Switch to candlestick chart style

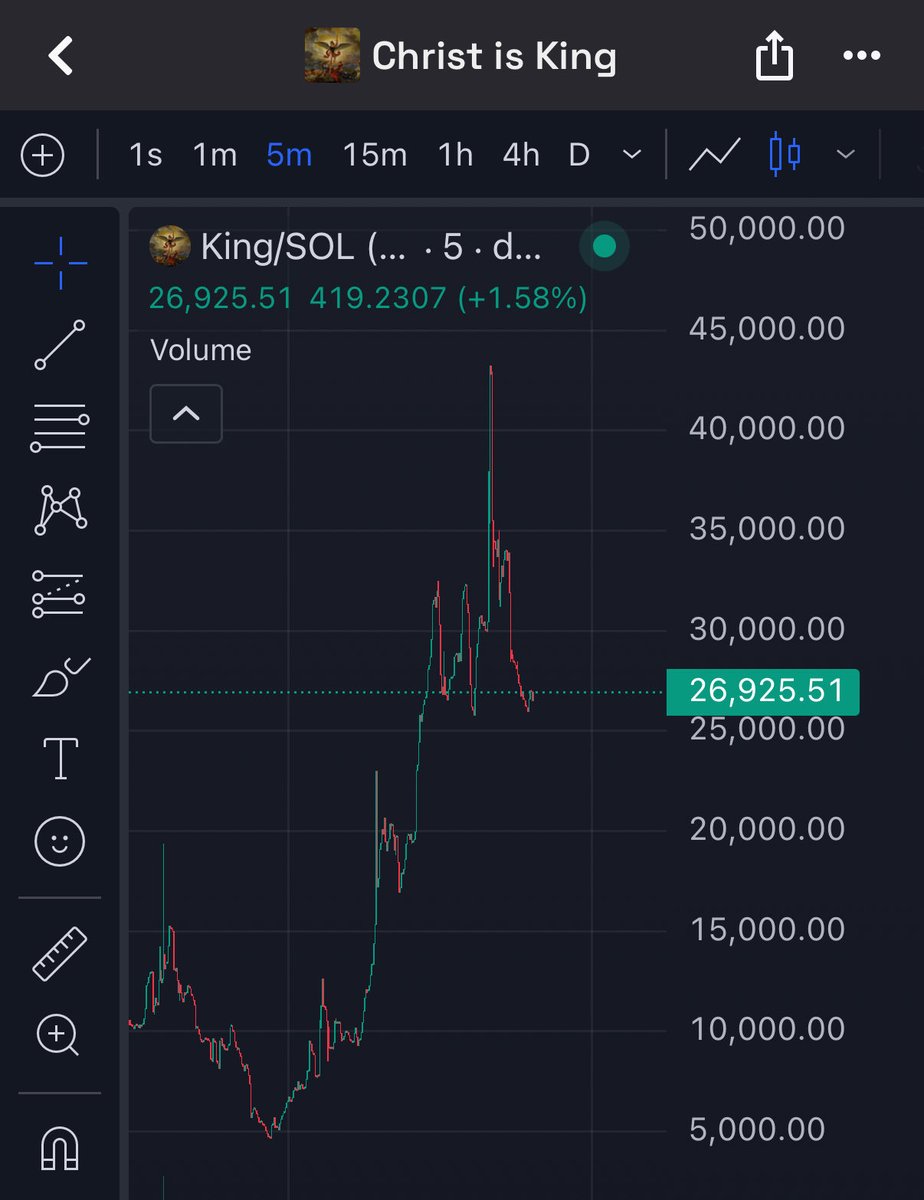(786, 155)
